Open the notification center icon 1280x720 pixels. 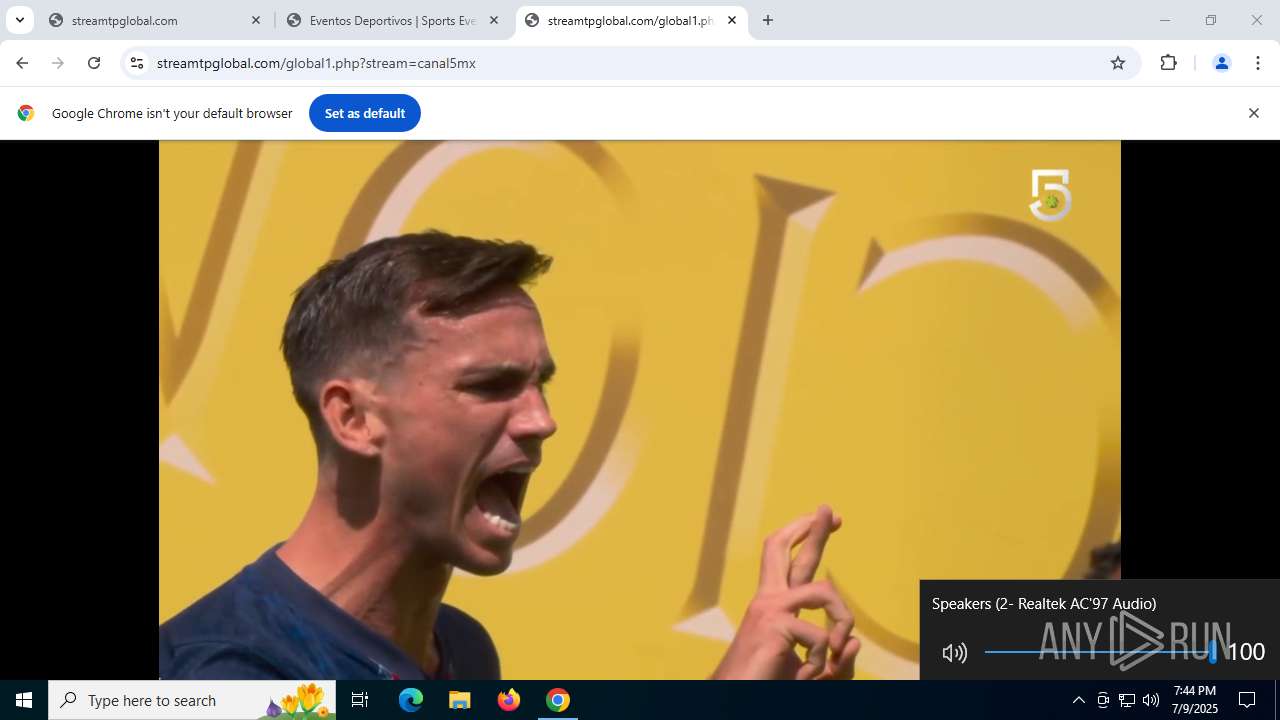pos(1247,700)
